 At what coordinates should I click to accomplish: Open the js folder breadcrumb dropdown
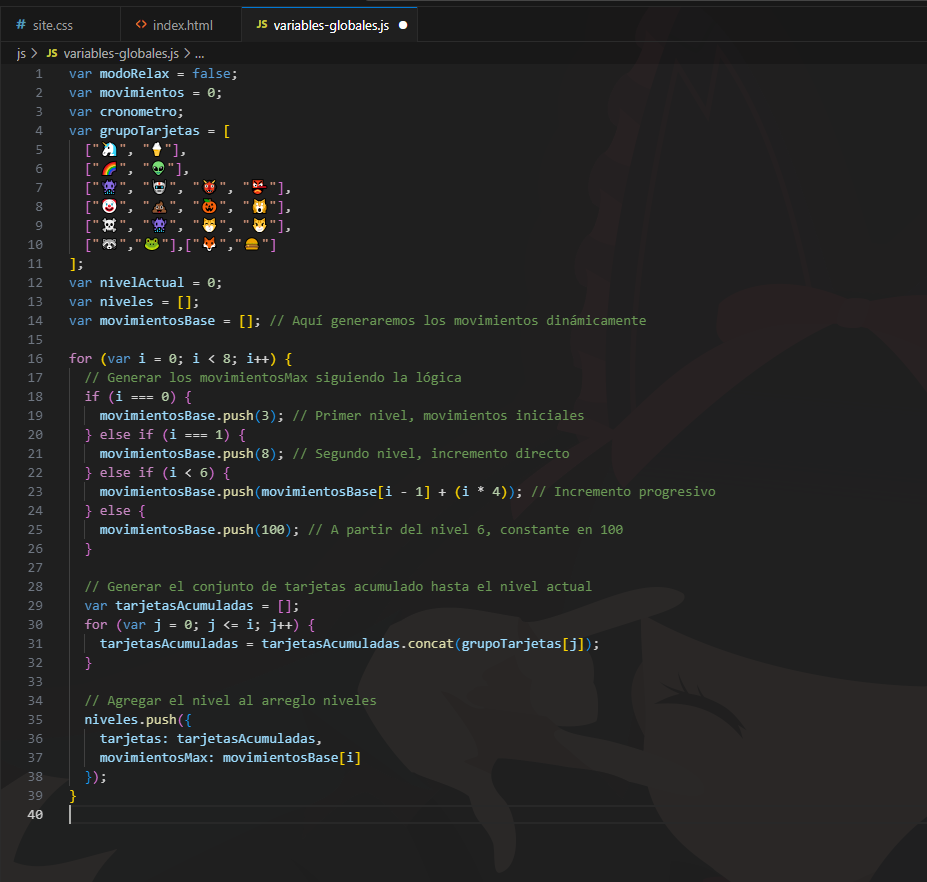point(21,54)
